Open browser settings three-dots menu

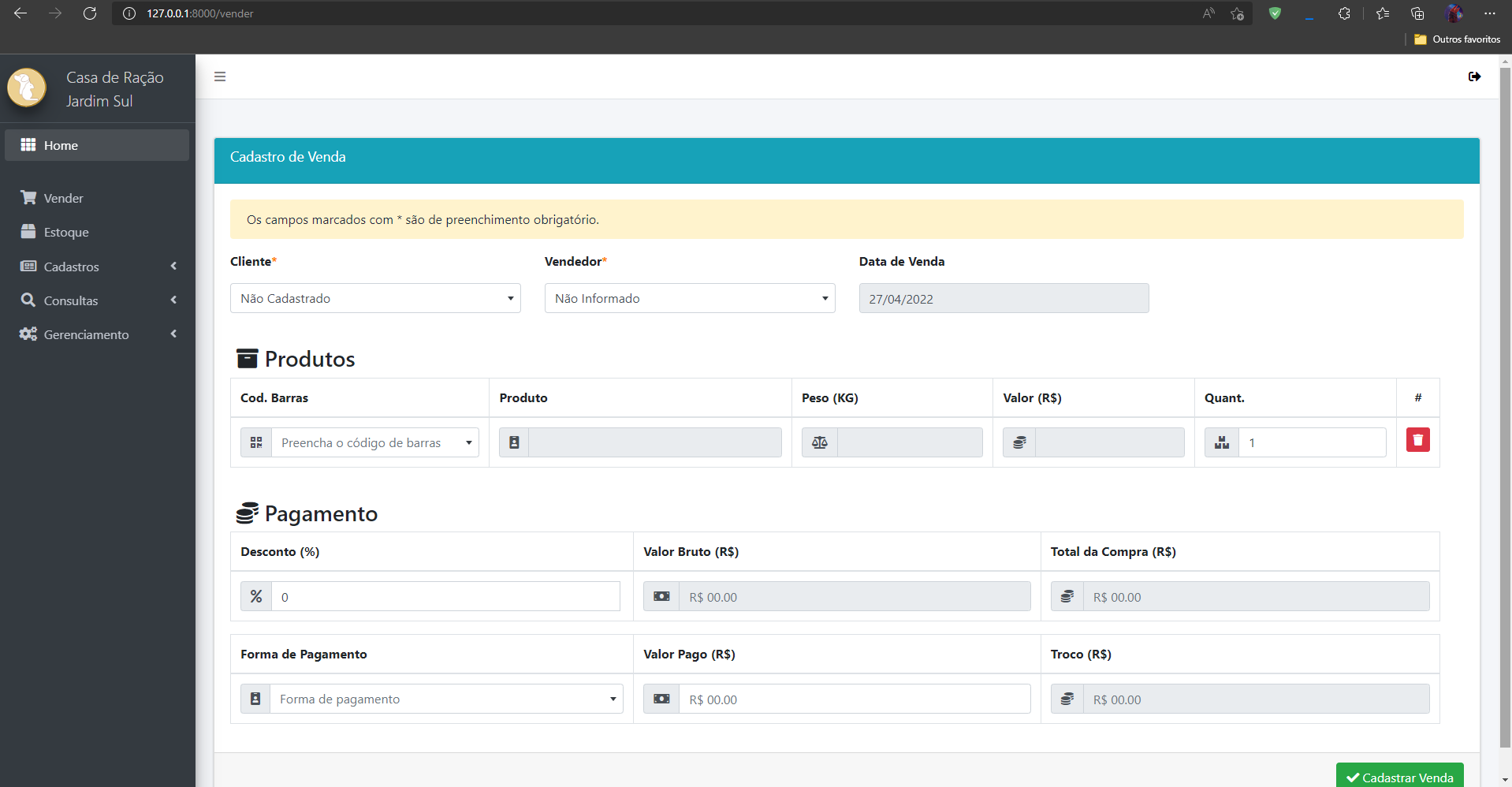1489,13
